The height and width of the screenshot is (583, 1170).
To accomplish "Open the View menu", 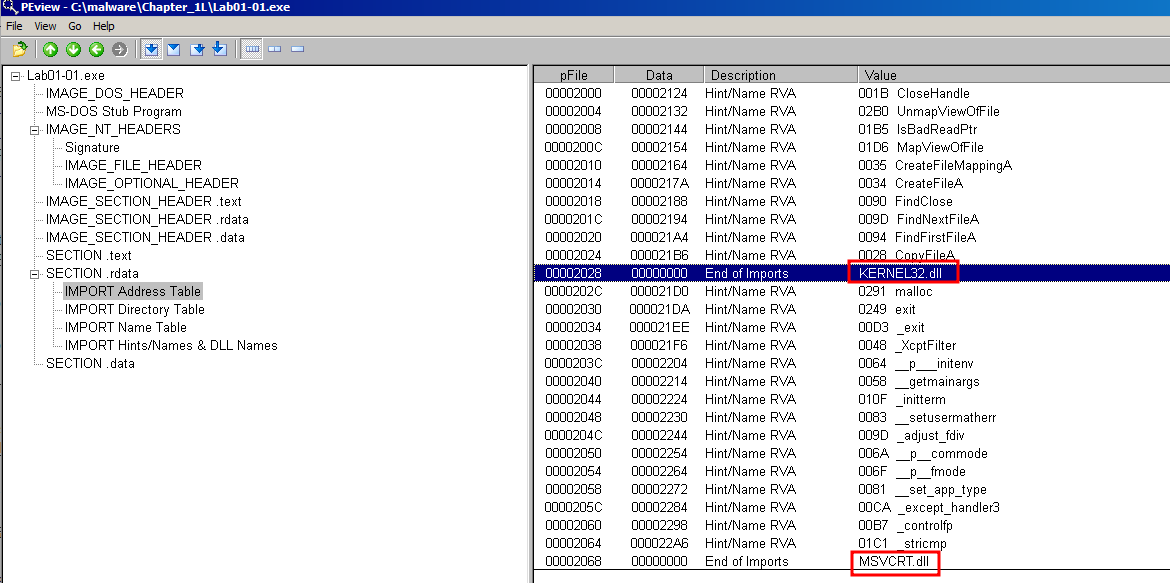I will (46, 26).
